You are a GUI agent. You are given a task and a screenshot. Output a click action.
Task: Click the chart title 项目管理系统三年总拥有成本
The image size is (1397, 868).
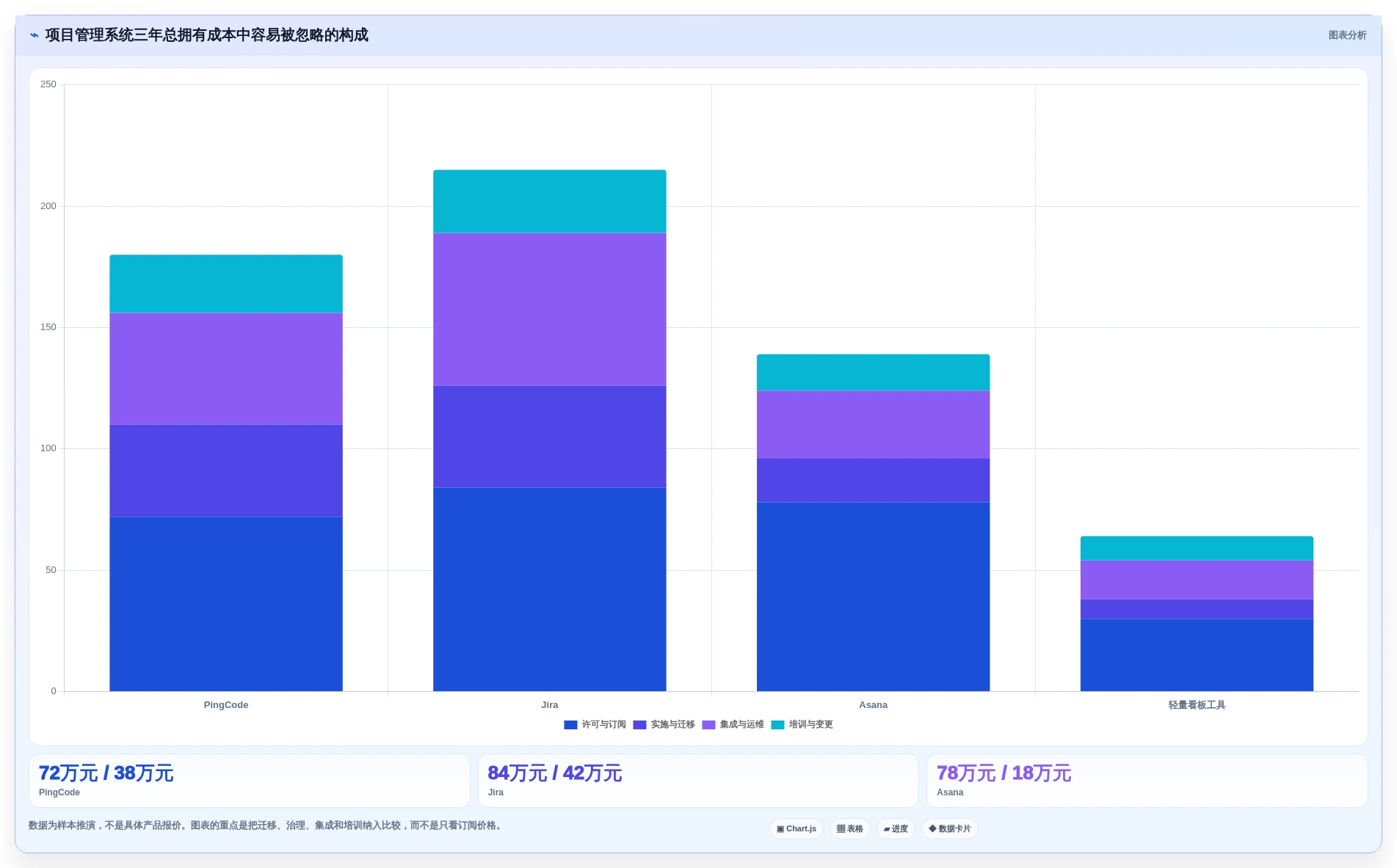point(207,35)
